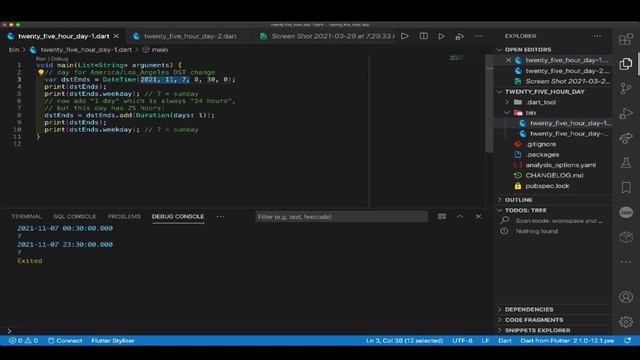Open the package box icon in activity bar
640x360 pixels.
pyautogui.click(x=625, y=237)
